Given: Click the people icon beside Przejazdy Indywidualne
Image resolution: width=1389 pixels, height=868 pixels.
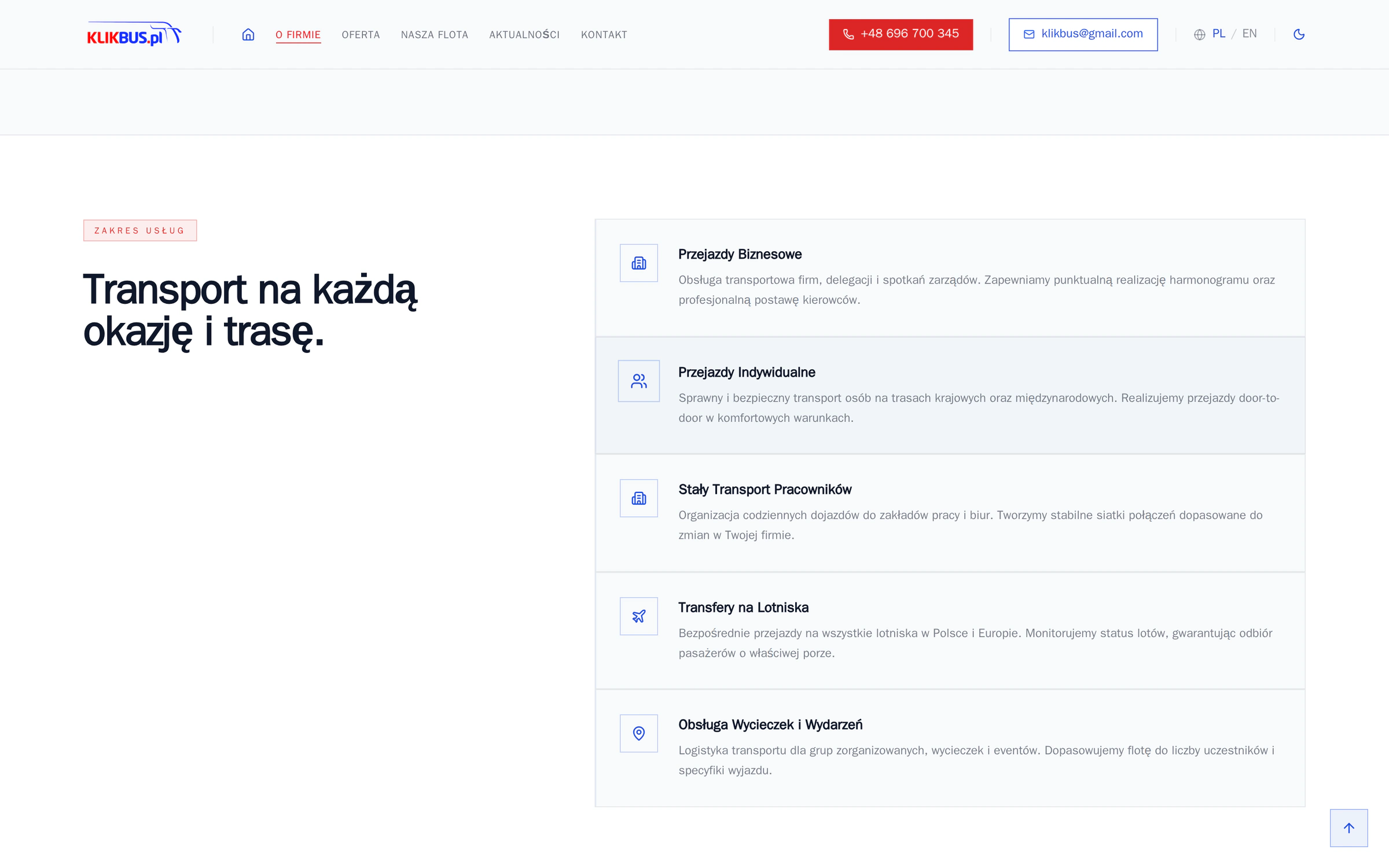Looking at the screenshot, I should point(639,381).
